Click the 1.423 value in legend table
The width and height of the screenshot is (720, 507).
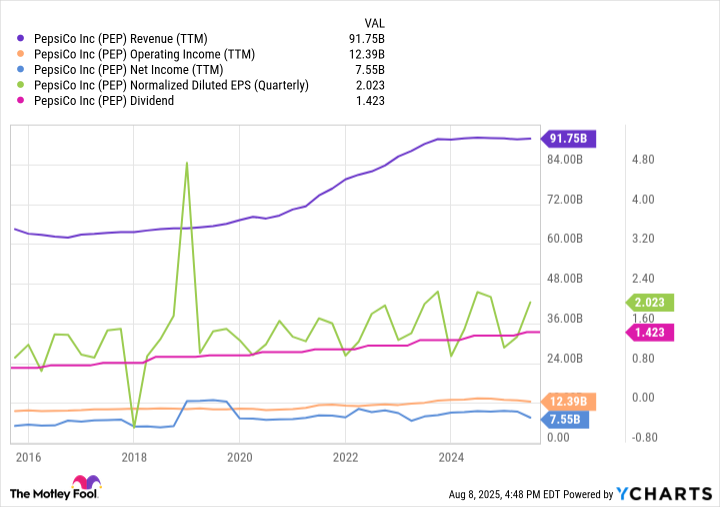(x=370, y=101)
